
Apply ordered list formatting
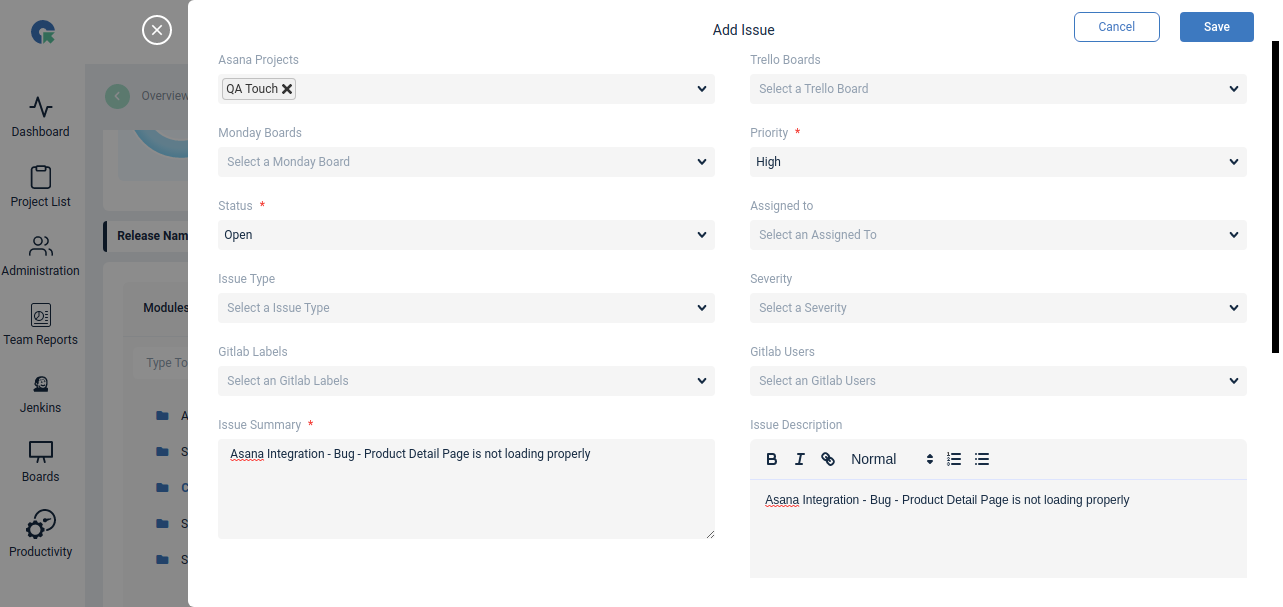point(954,459)
